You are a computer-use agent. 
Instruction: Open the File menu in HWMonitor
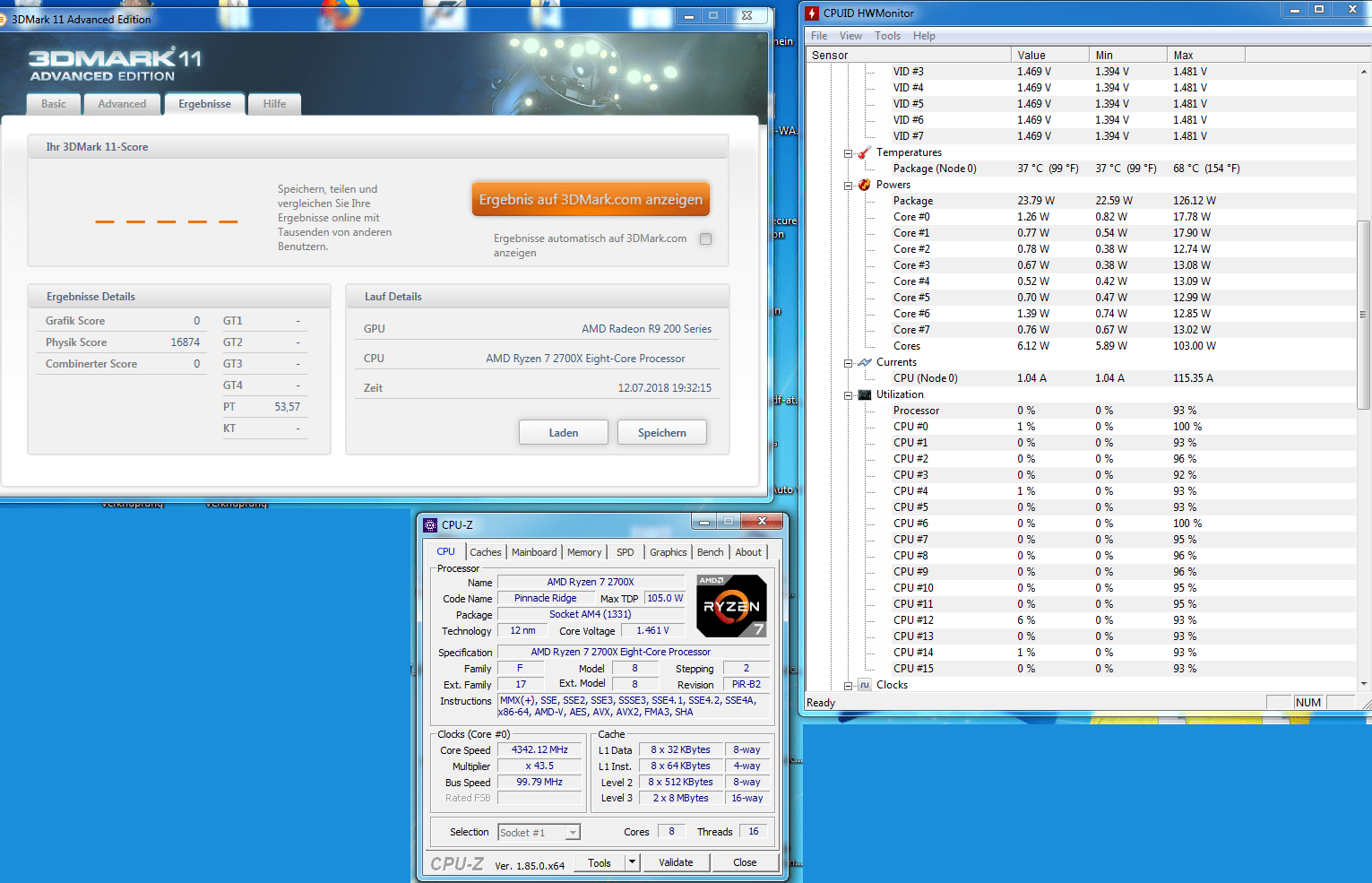pos(818,36)
